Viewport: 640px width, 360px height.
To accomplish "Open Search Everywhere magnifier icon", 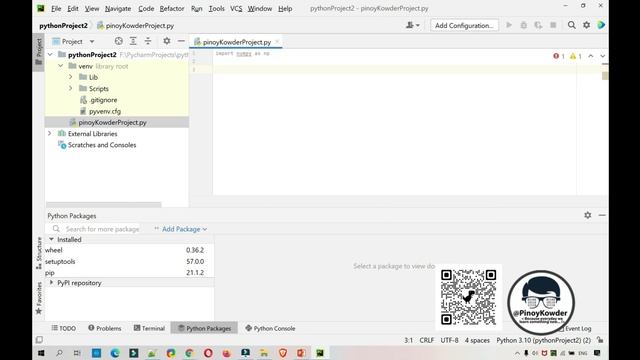I will coord(571,25).
